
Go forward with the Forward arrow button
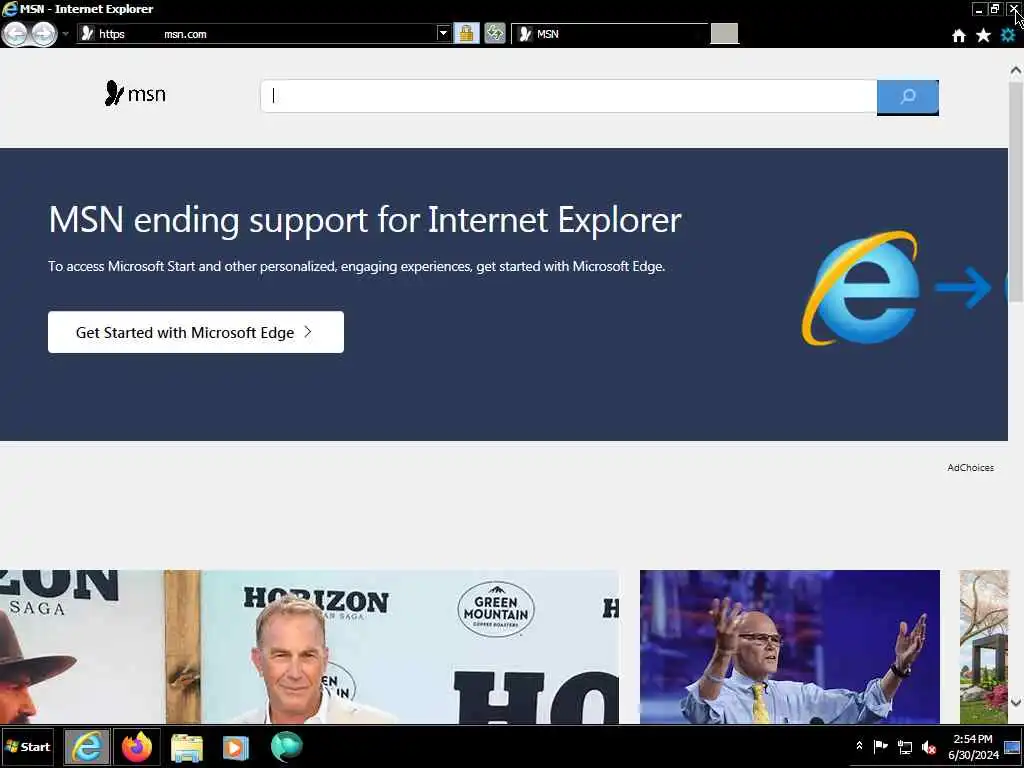pos(44,34)
